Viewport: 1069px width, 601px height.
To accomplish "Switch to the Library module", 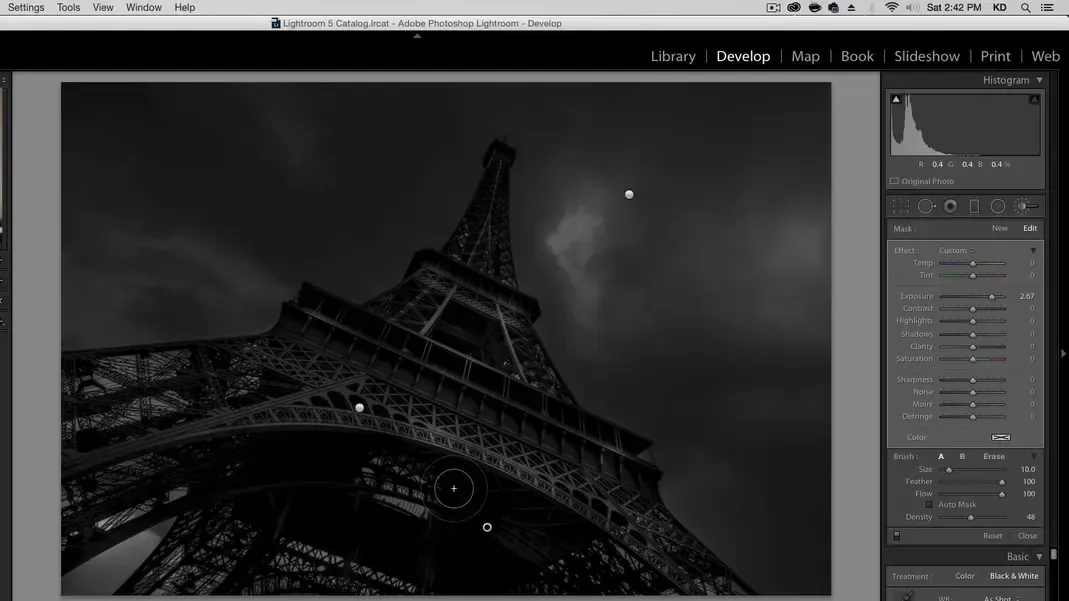I will tap(673, 56).
